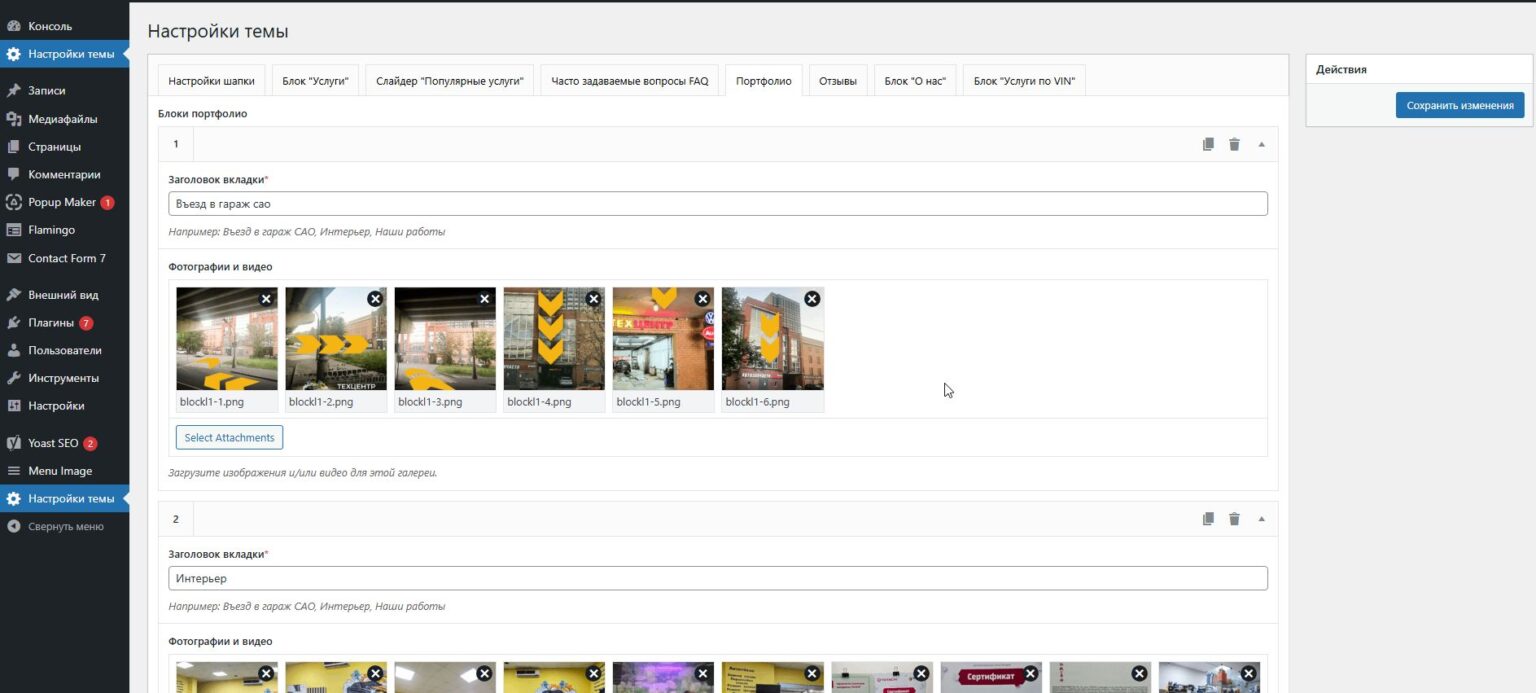Switch to Слайдер "Популярные услуги" tab
The height and width of the screenshot is (693, 1536).
[449, 81]
